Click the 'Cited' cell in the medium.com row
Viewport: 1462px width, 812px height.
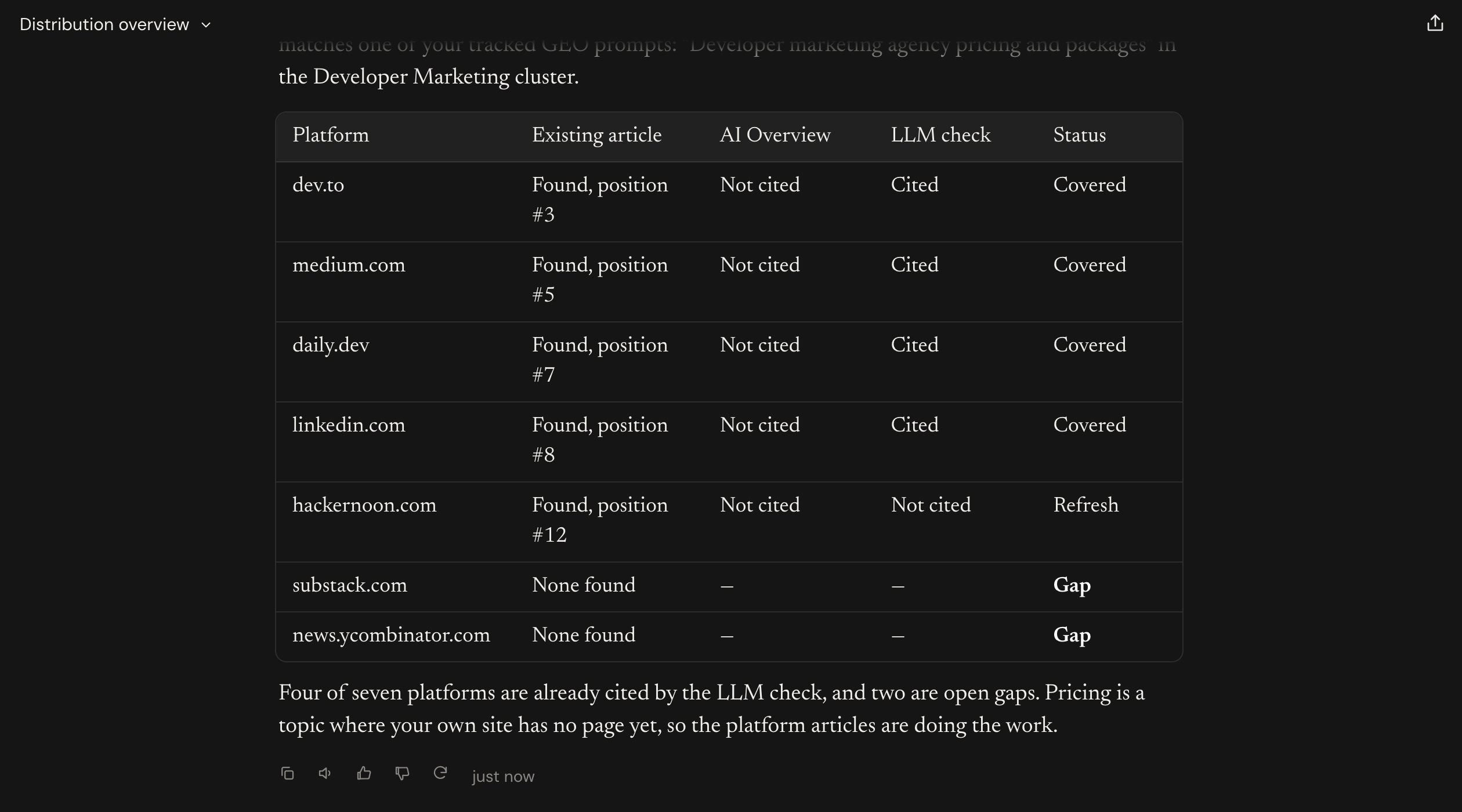(914, 264)
